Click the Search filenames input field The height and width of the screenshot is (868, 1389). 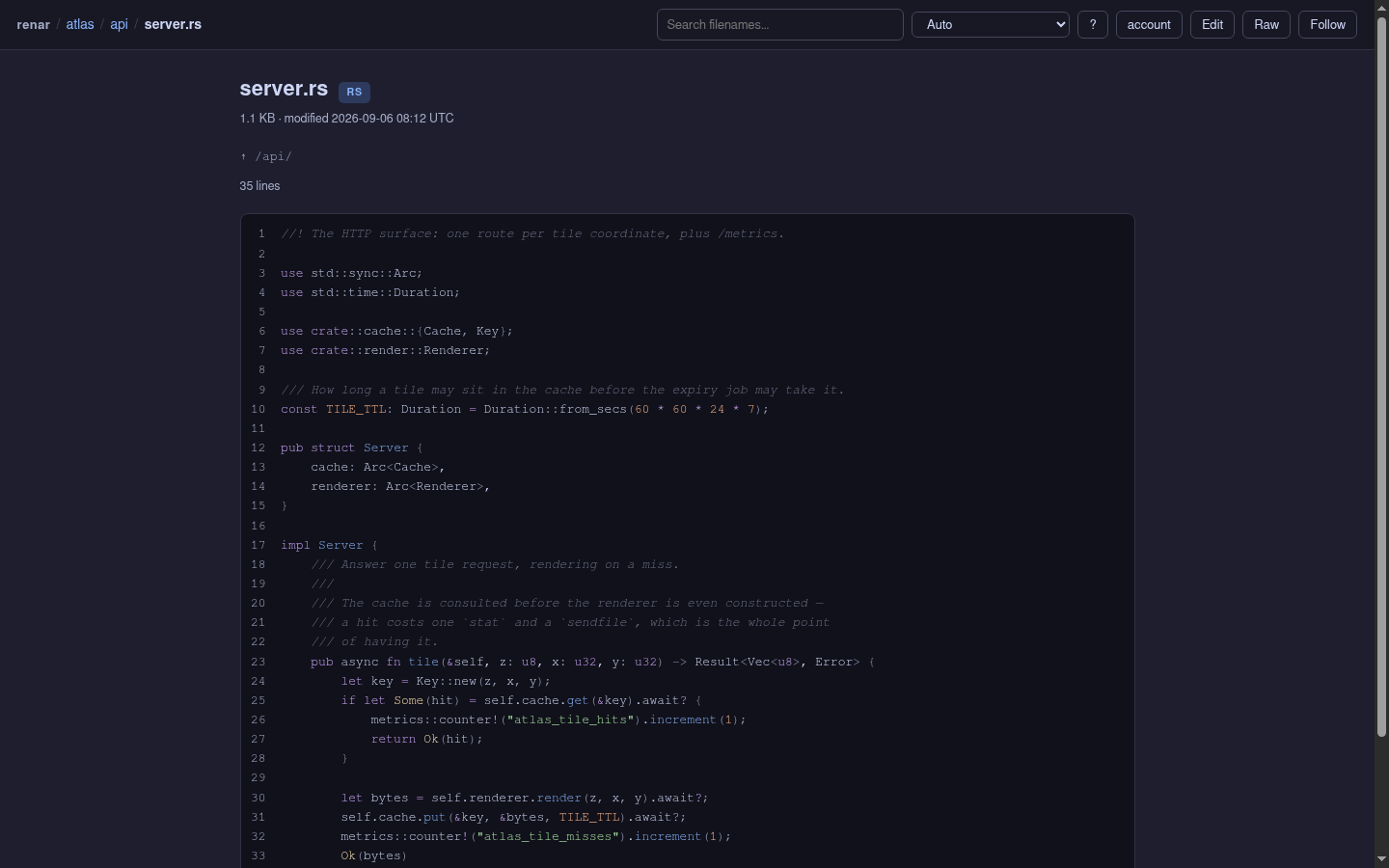click(780, 25)
